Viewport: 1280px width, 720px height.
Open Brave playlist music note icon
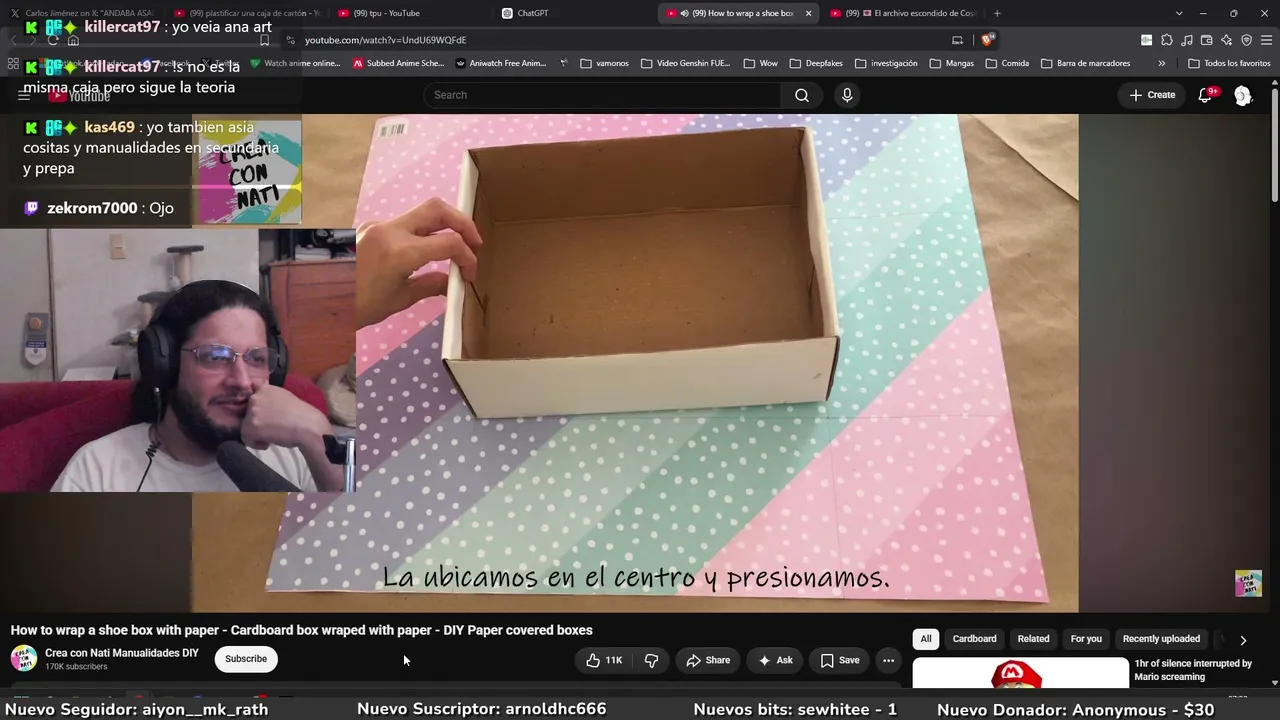click(x=1186, y=40)
